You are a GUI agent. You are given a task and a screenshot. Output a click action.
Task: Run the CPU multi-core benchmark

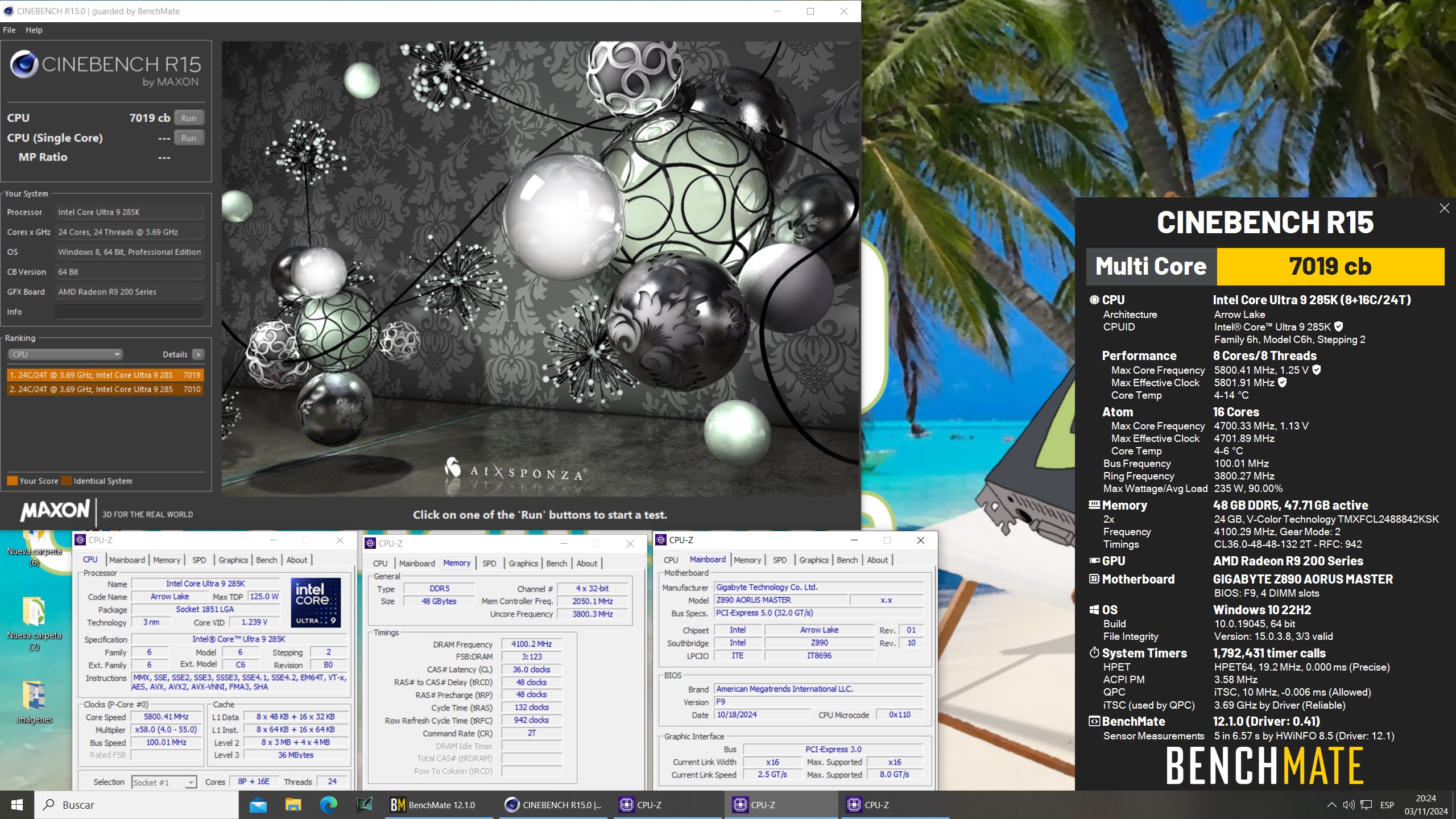click(x=189, y=118)
